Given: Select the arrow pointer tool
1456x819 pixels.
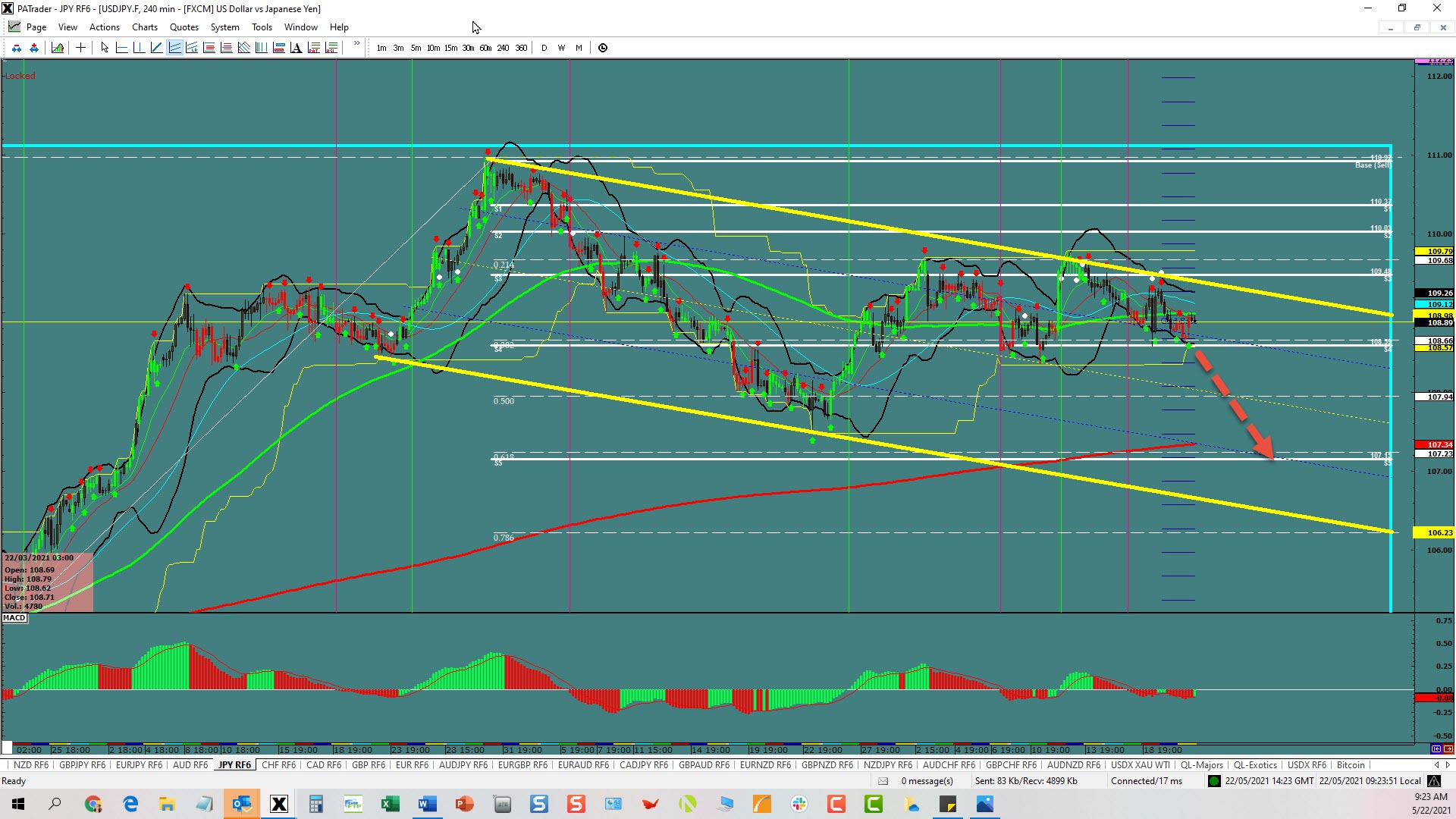Looking at the screenshot, I should coord(105,48).
